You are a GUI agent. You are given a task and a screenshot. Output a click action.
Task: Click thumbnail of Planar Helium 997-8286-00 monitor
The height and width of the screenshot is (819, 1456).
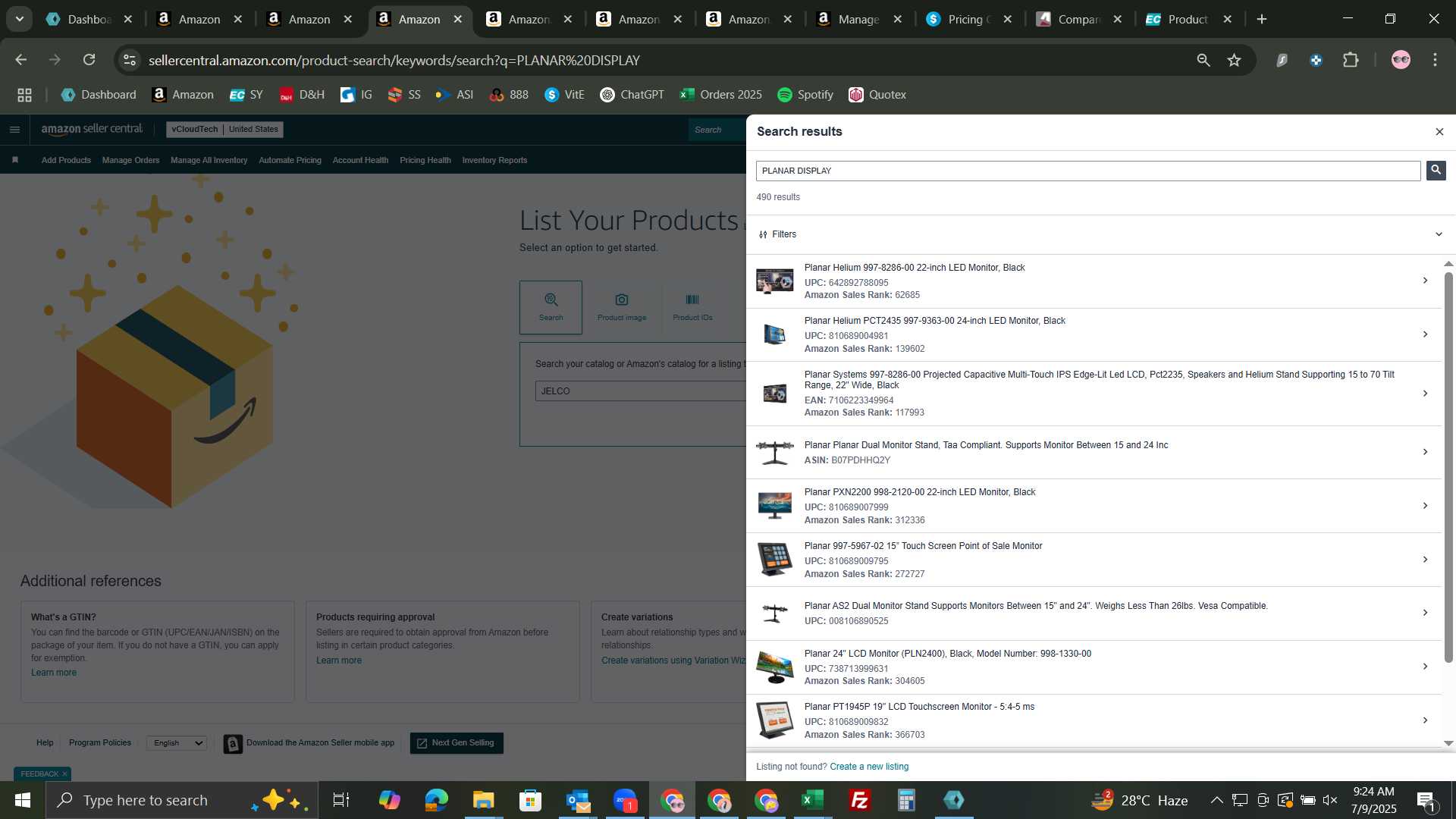774,281
